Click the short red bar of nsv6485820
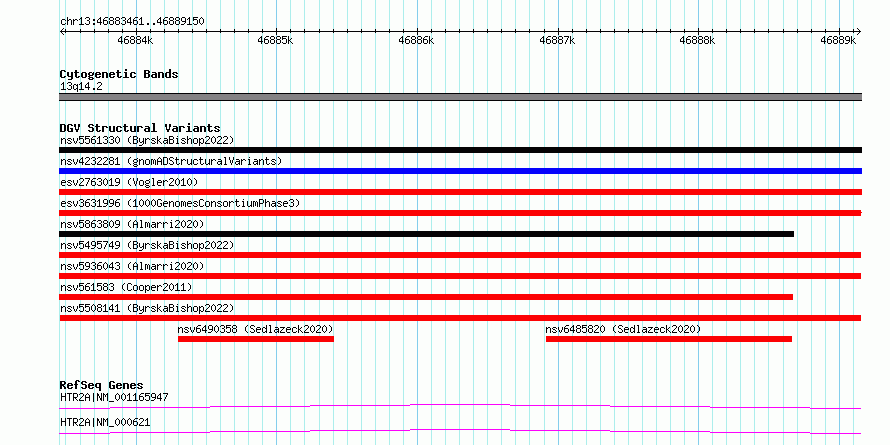 pyautogui.click(x=669, y=339)
